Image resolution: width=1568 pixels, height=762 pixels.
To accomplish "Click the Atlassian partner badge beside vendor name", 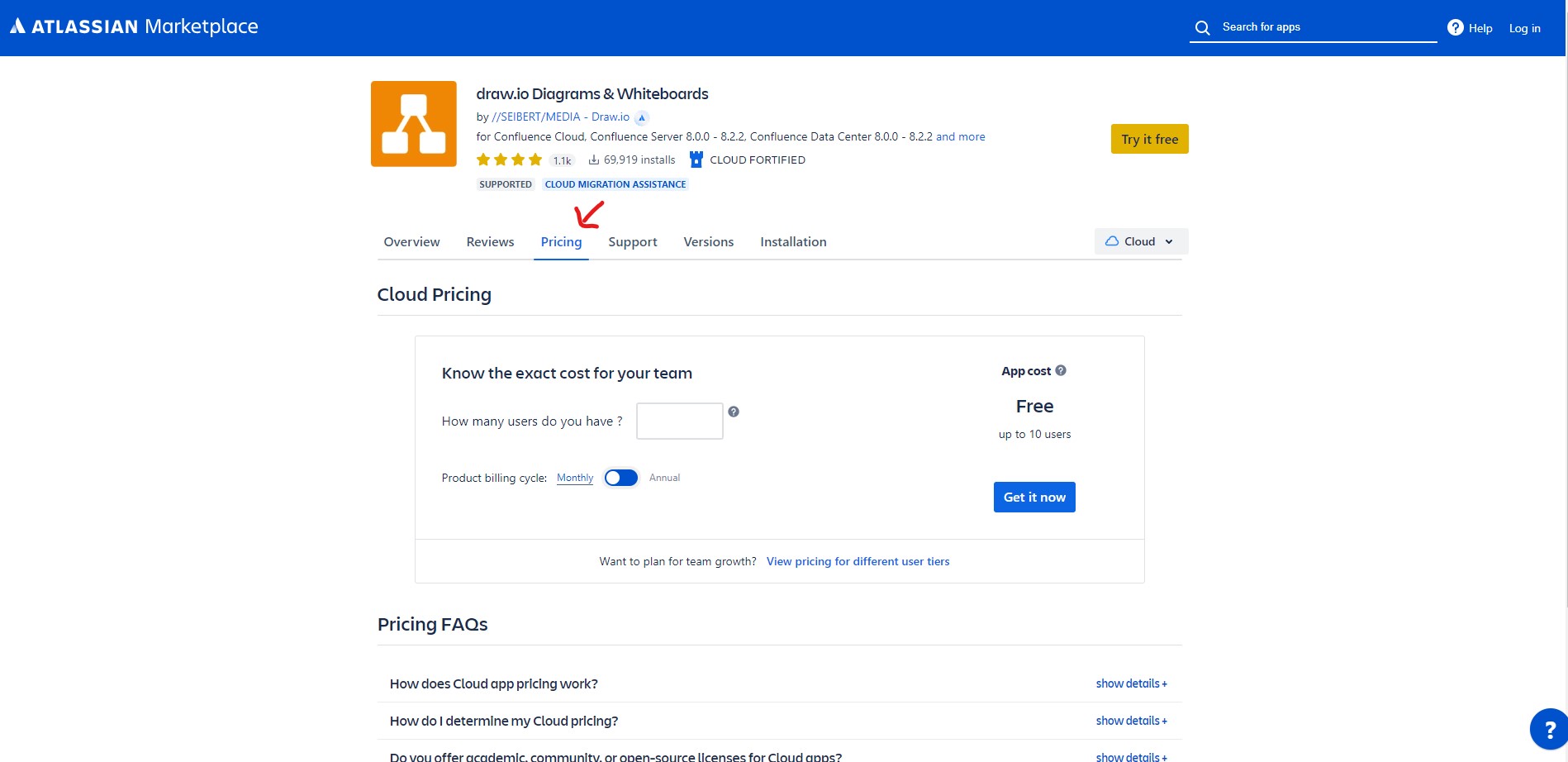I will coord(642,117).
